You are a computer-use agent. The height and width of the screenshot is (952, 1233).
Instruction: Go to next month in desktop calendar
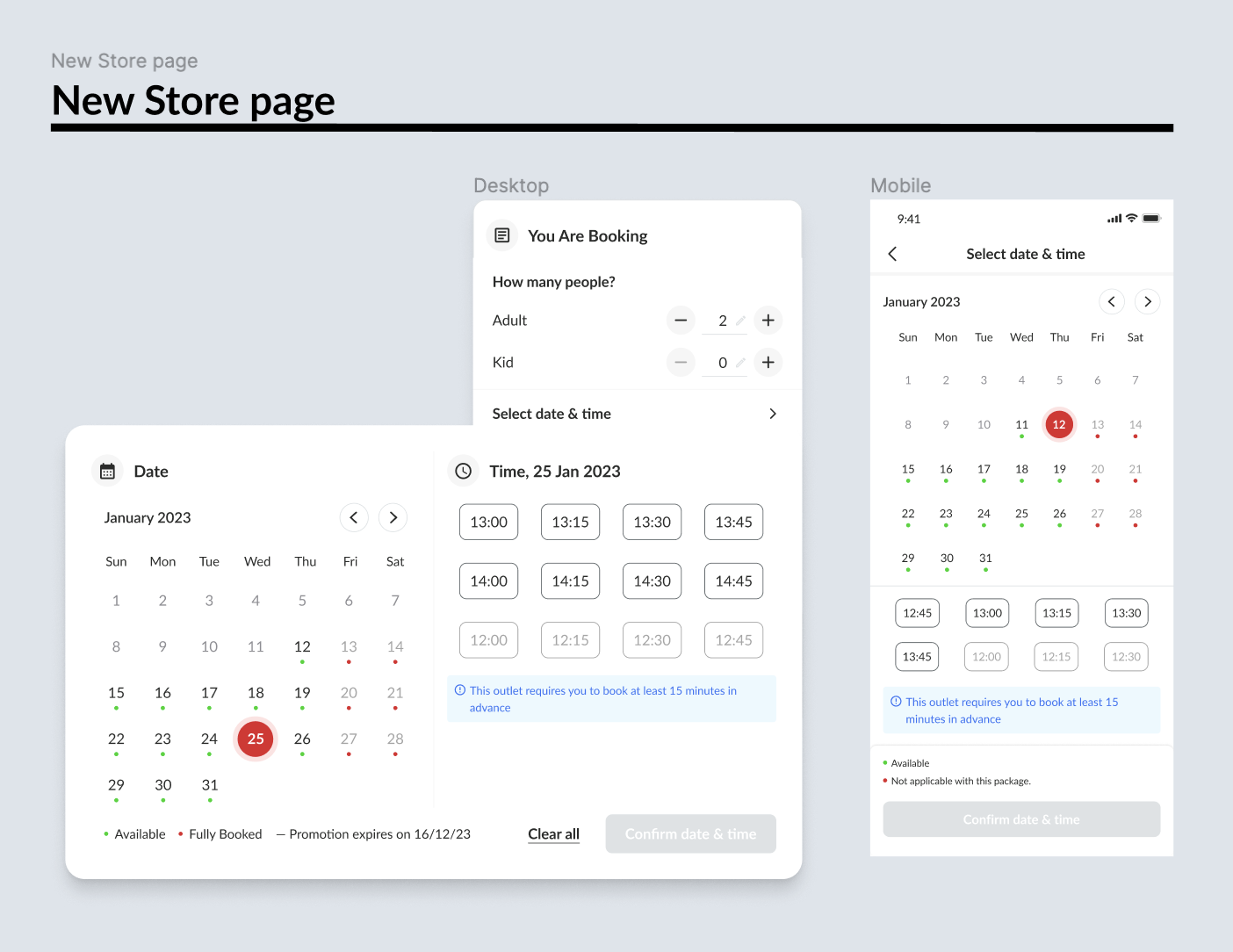(393, 518)
